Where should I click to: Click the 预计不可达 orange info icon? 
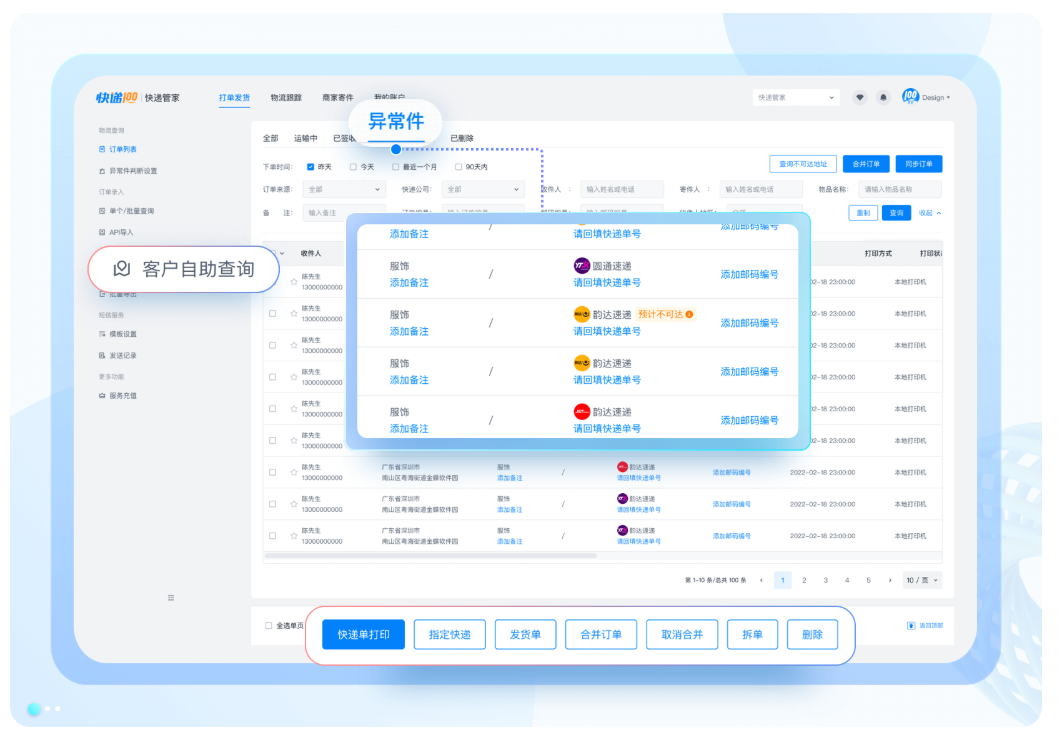[690, 314]
